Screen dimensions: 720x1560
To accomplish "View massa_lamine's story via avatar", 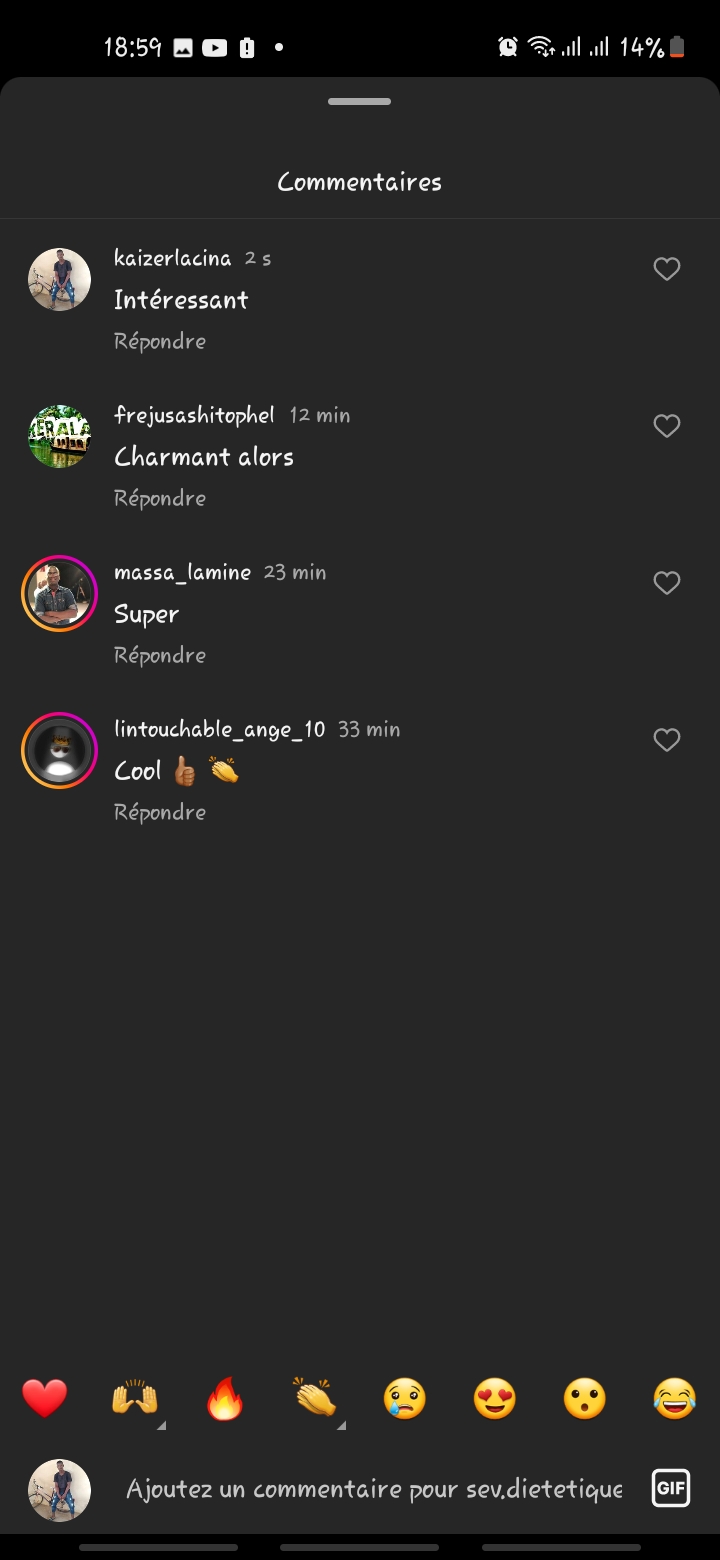I will pyautogui.click(x=59, y=594).
